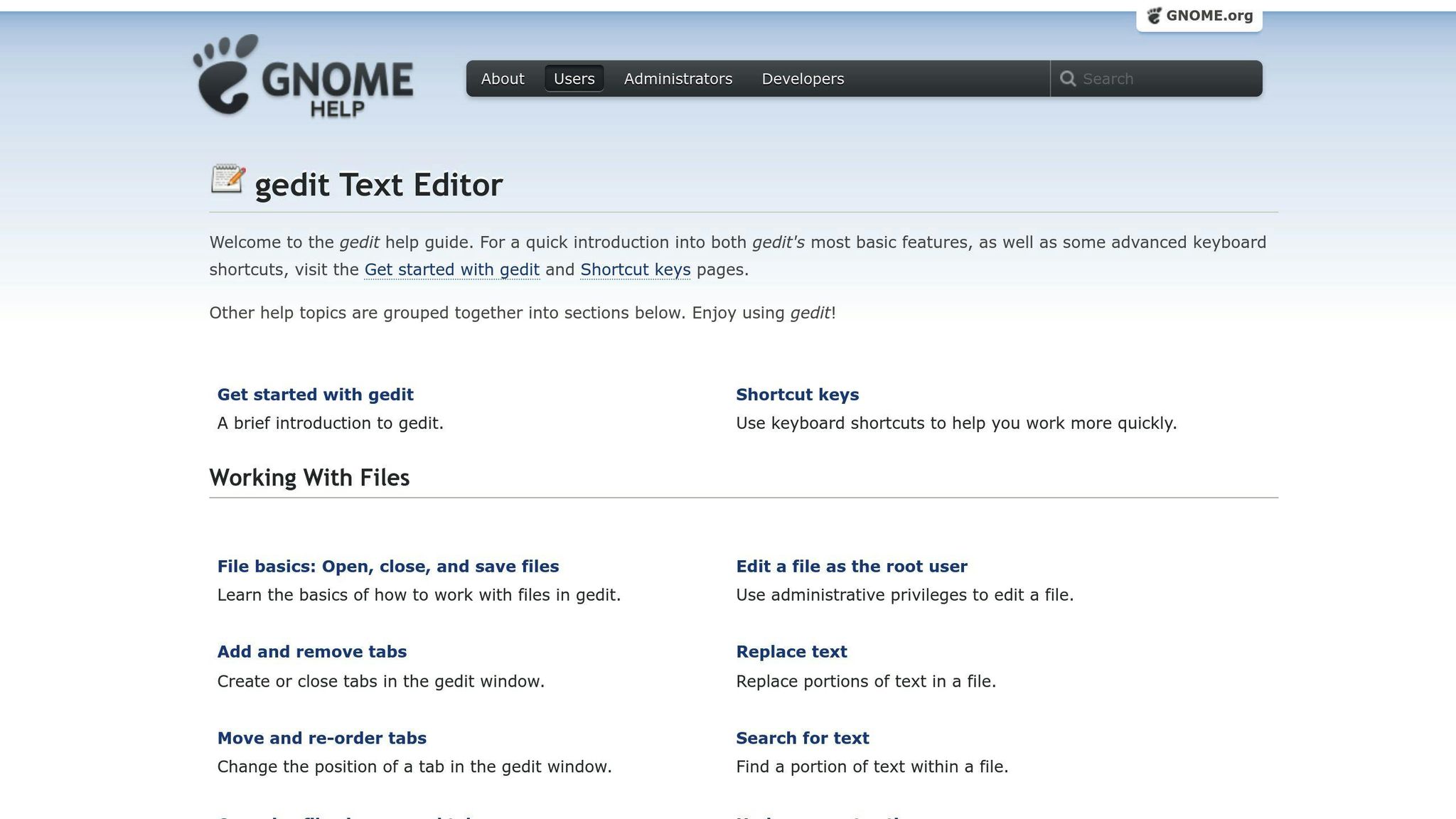Click 'Change the position of a tab' description
This screenshot has width=1456, height=819.
click(x=414, y=767)
